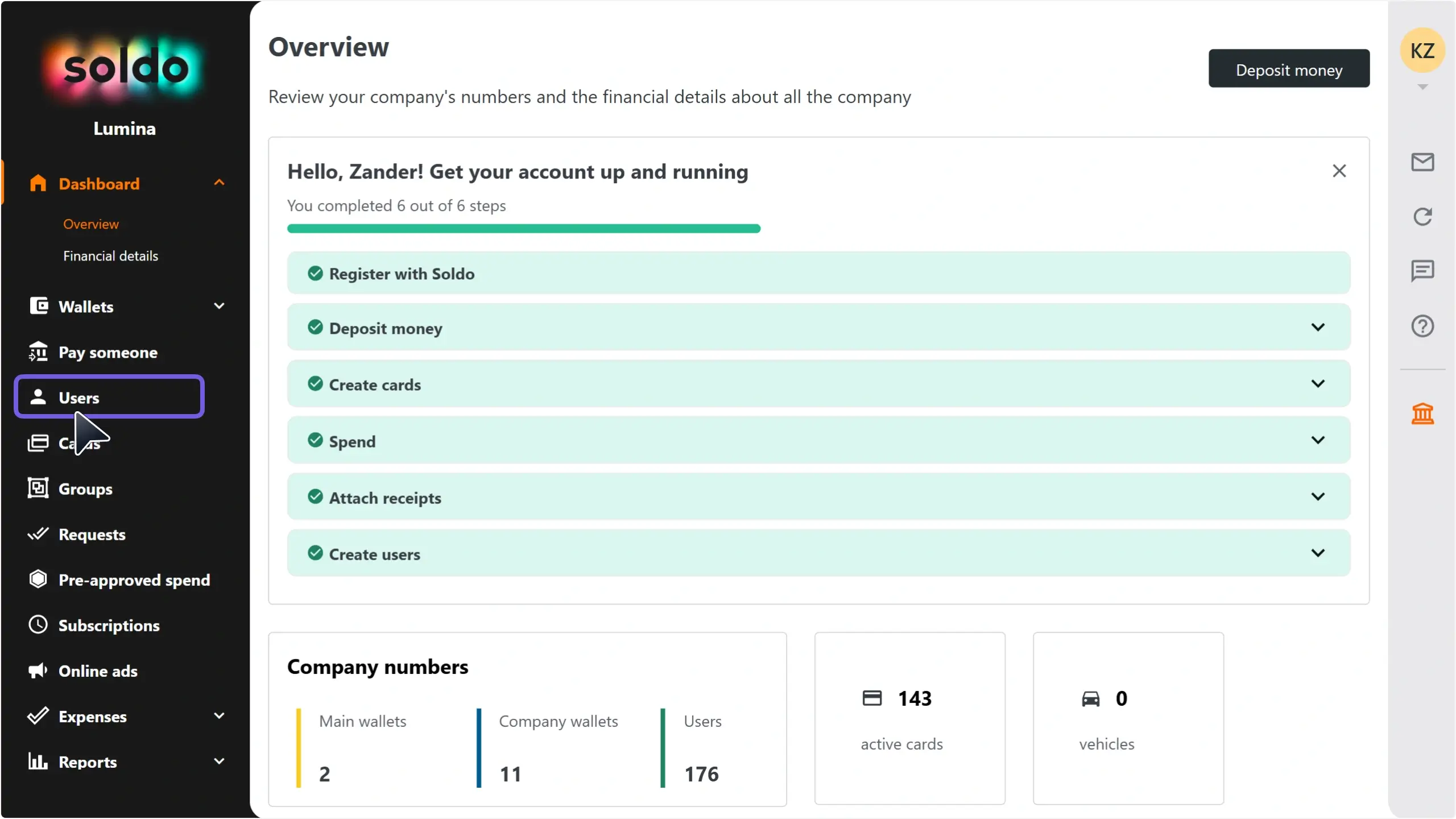Viewport: 1456px width, 819px height.
Task: Click the Create users green checkmark
Action: click(x=315, y=553)
